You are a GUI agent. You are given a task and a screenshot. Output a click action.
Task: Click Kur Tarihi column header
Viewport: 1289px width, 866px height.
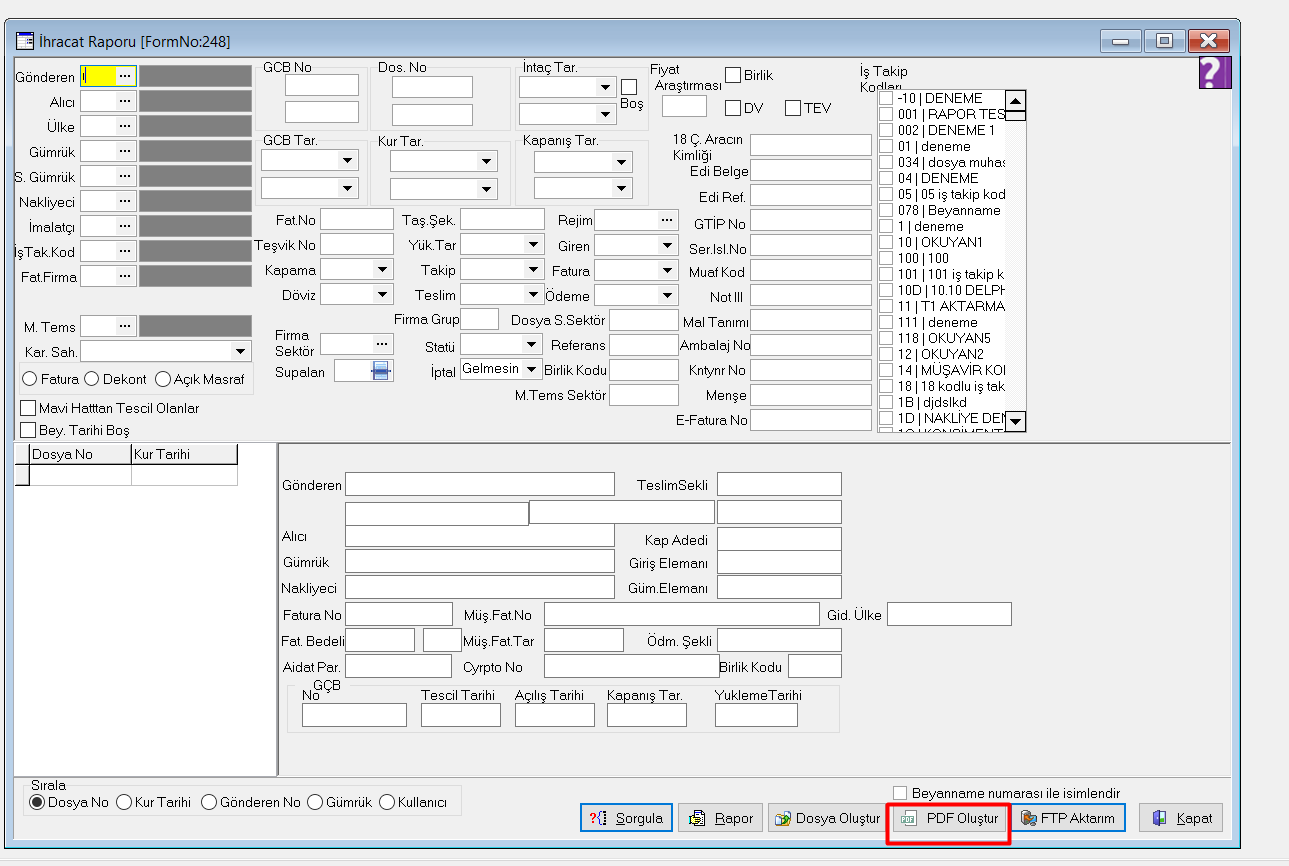coord(184,454)
